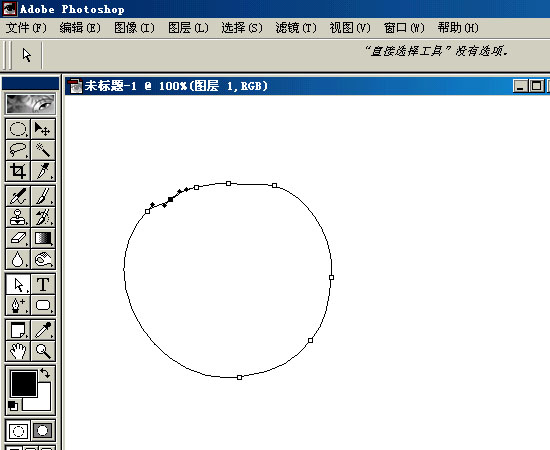Open the 图层(L) menu

(188, 28)
